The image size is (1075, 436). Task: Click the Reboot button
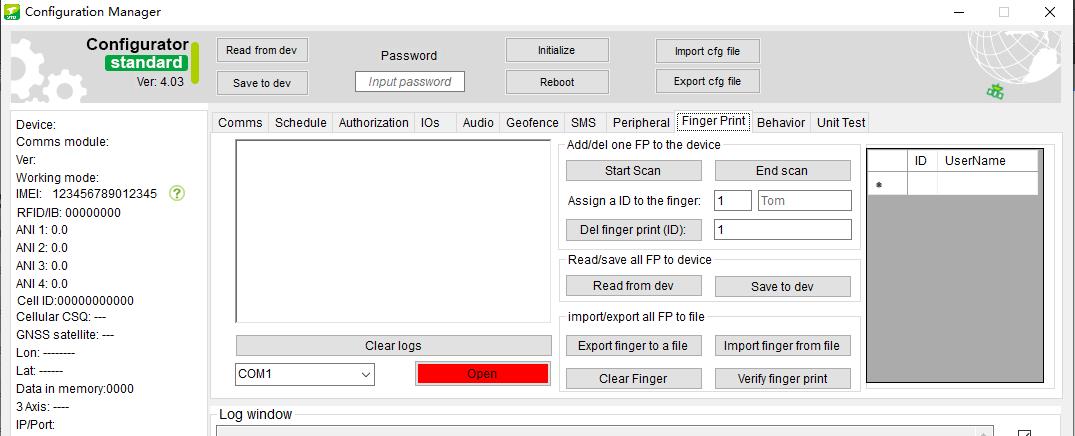click(557, 82)
